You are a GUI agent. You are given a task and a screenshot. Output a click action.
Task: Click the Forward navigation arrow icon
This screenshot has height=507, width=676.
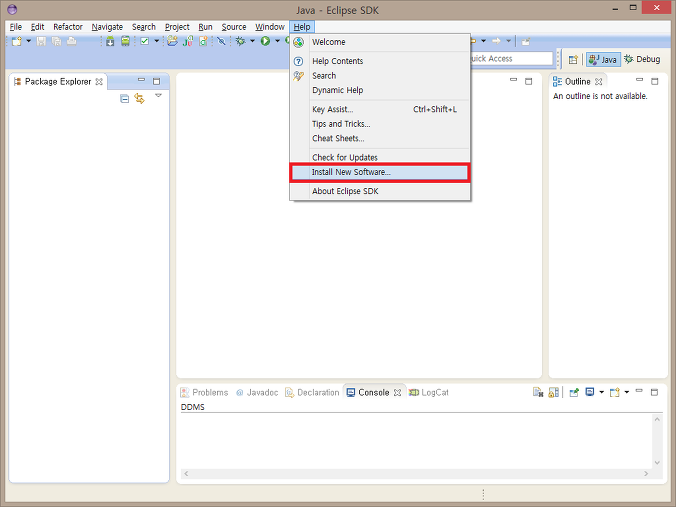point(496,41)
